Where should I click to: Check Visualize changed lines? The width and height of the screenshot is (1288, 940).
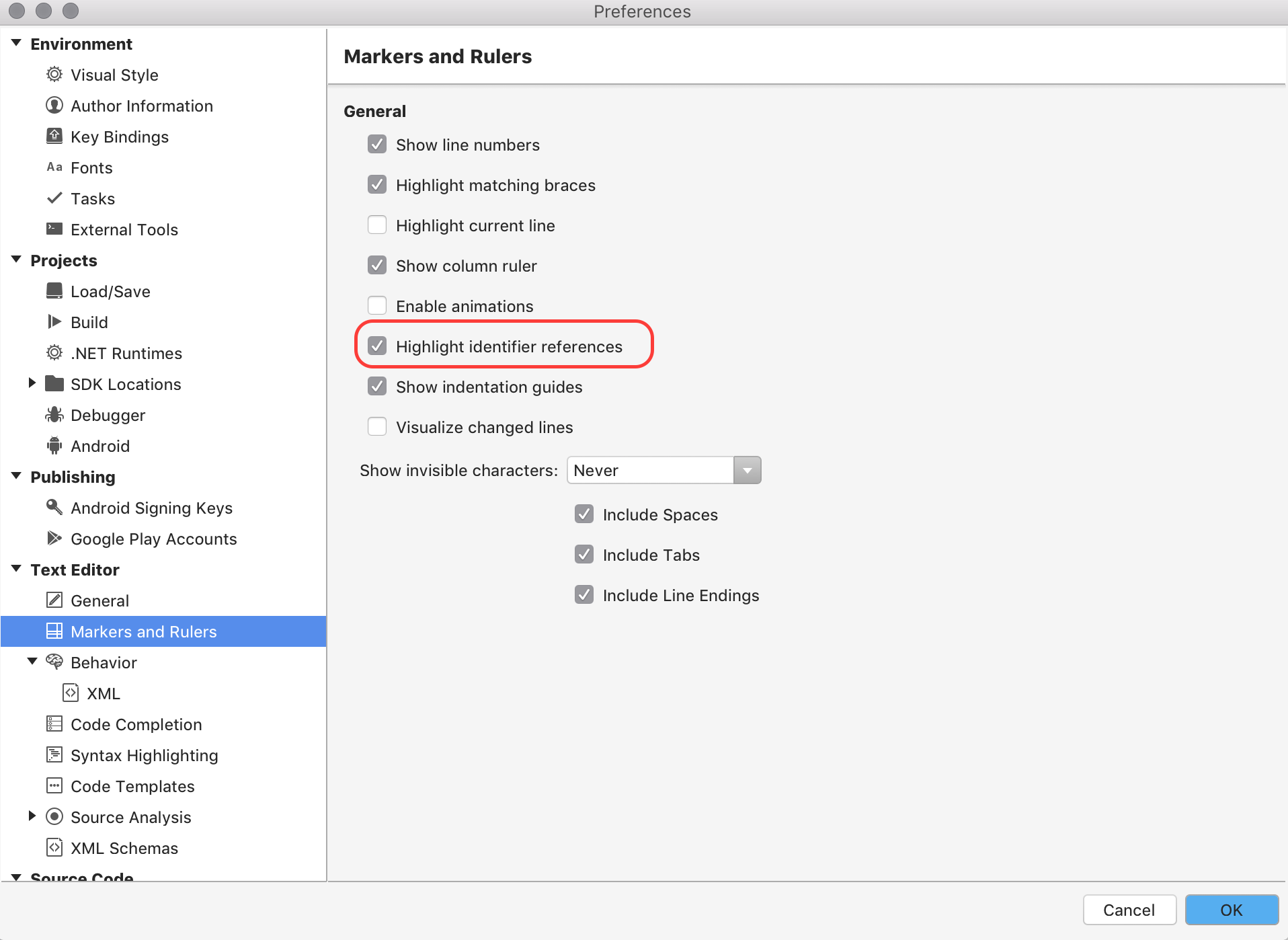pos(377,426)
